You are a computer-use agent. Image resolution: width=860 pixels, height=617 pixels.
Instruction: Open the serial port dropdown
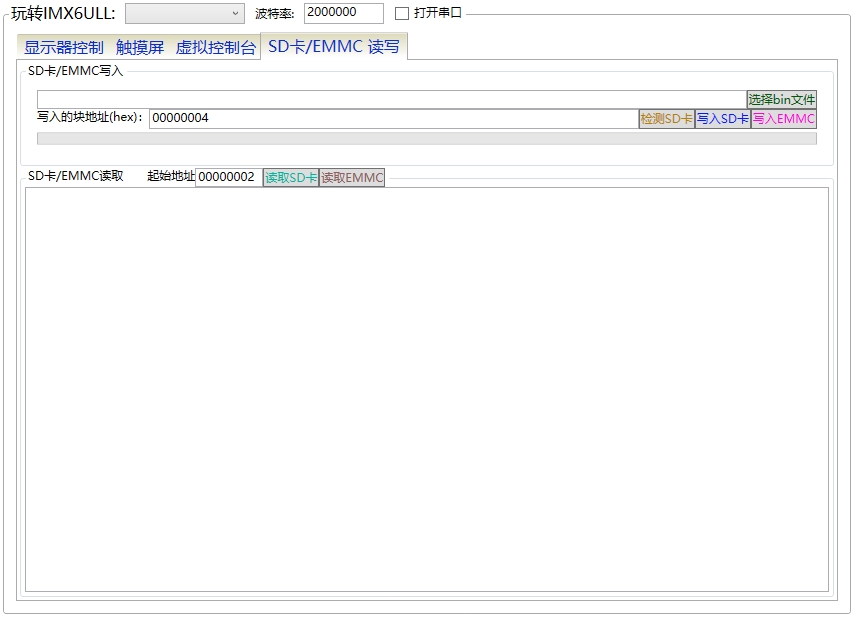pyautogui.click(x=185, y=14)
